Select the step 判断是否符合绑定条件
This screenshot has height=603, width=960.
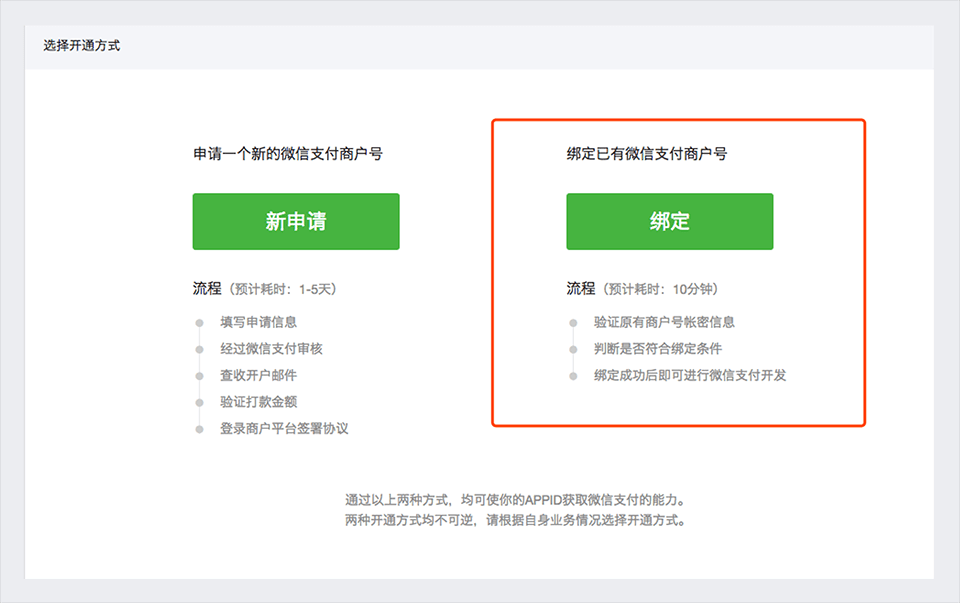658,349
